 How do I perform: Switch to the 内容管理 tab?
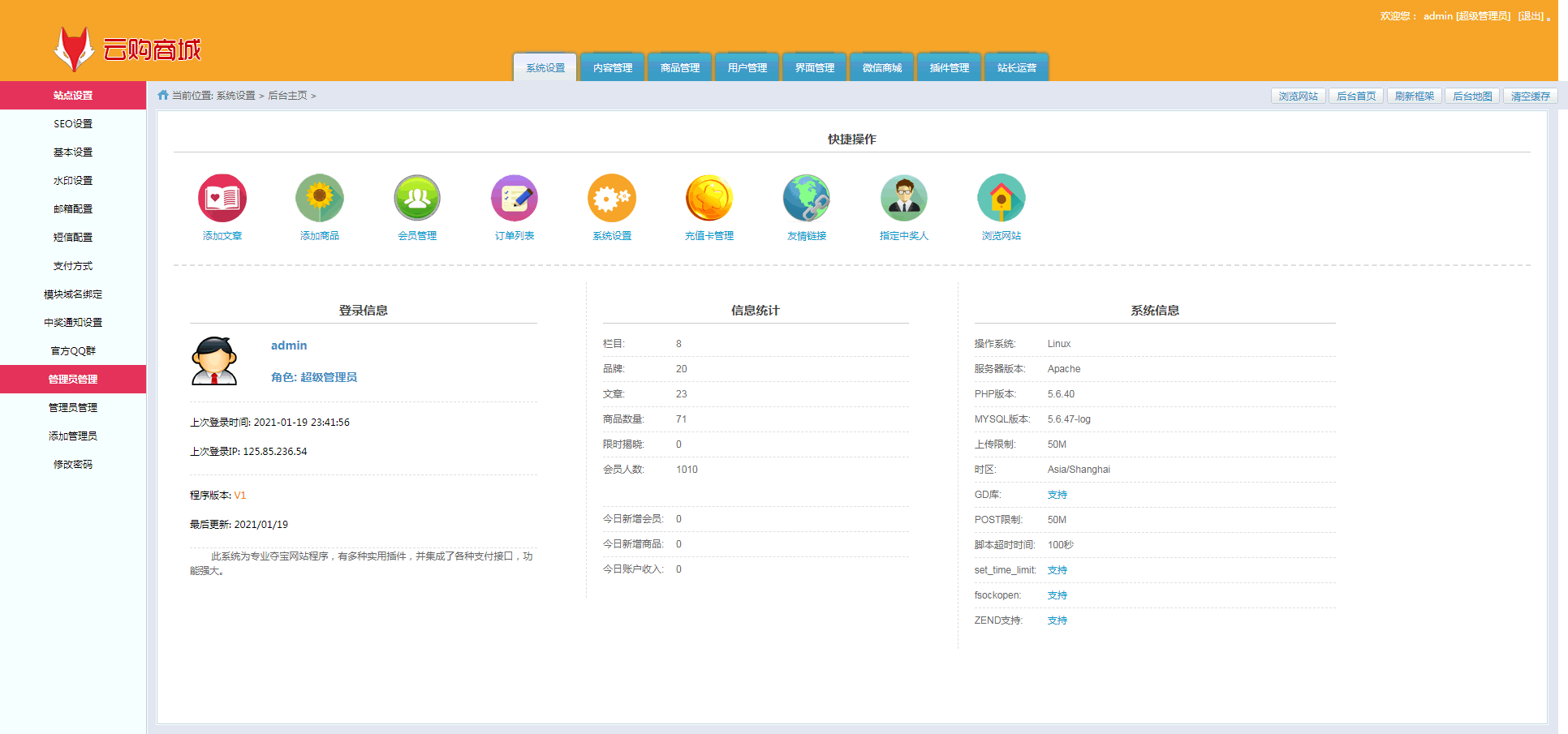(613, 68)
